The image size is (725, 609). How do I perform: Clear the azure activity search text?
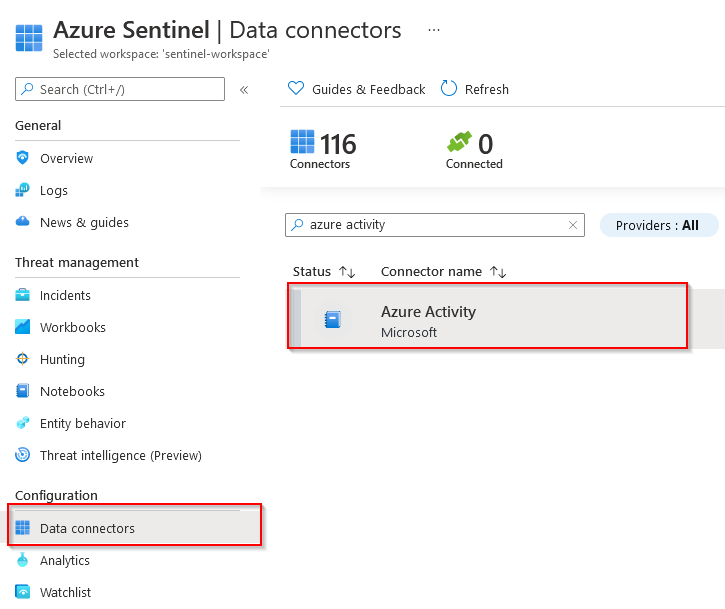click(x=573, y=225)
